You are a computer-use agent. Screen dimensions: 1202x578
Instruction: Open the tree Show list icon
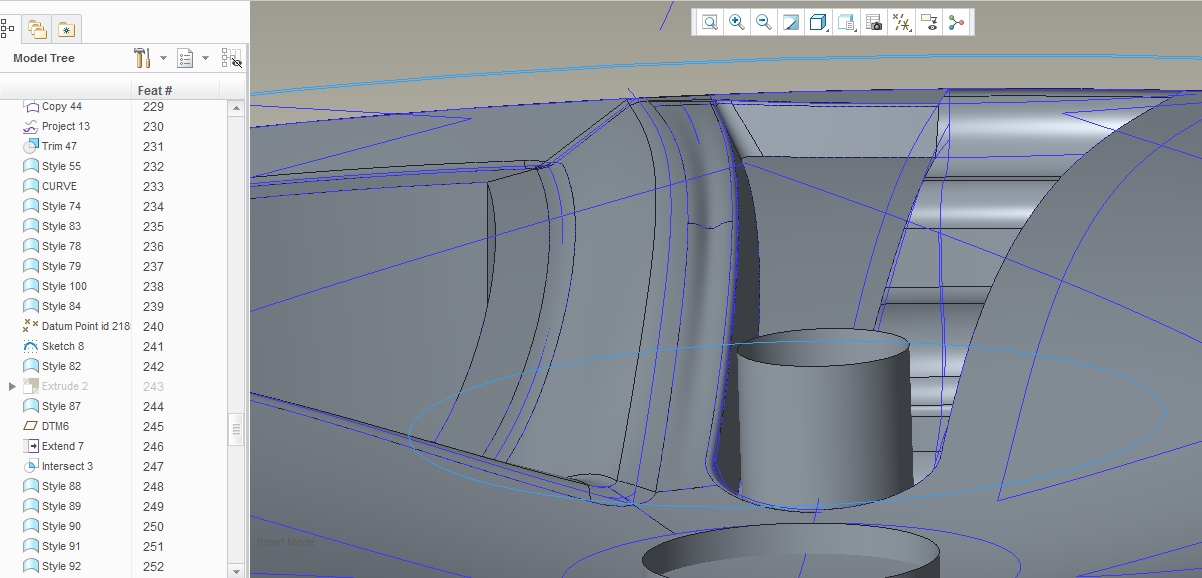tap(185, 58)
